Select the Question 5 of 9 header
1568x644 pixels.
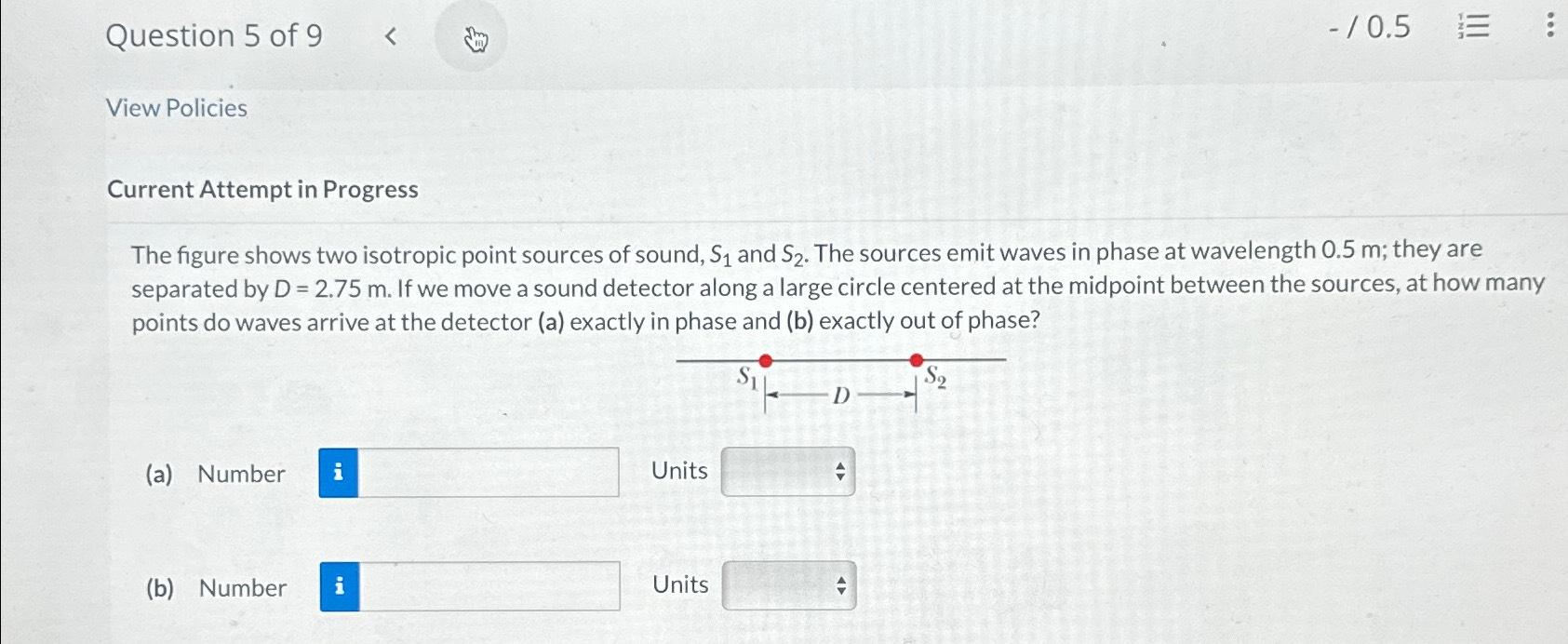pos(214,35)
